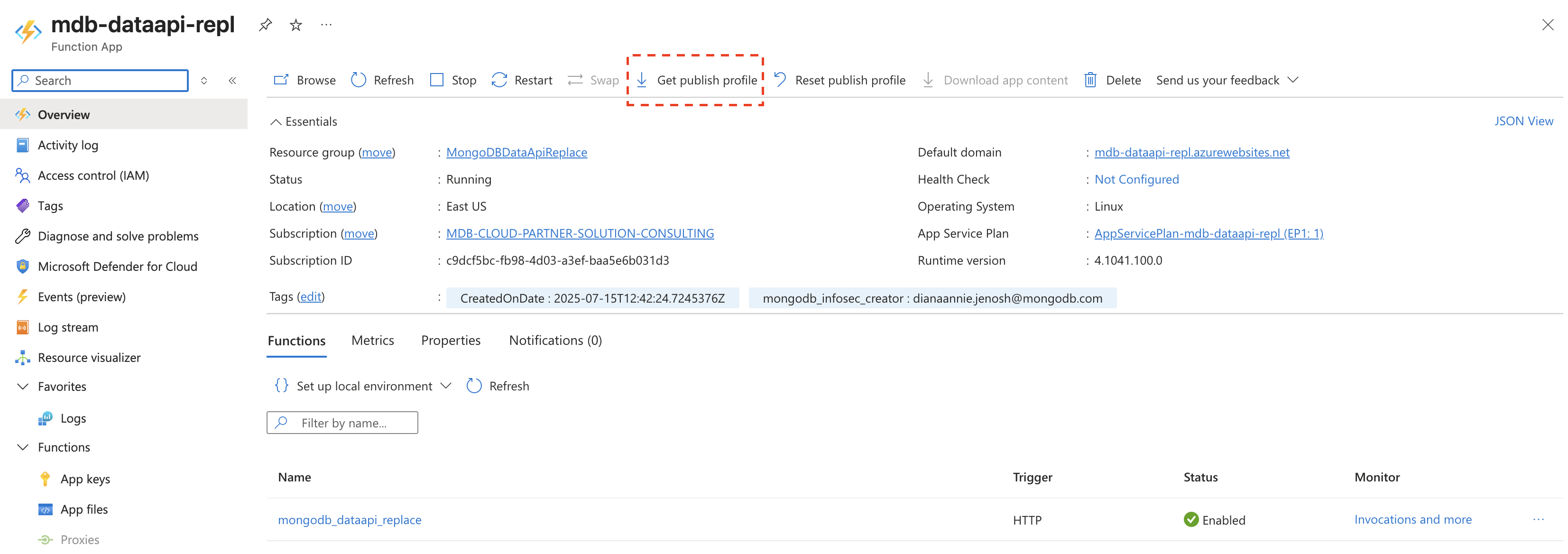This screenshot has height=554, width=1568.
Task: Open Resource visualizer
Action: (x=89, y=357)
